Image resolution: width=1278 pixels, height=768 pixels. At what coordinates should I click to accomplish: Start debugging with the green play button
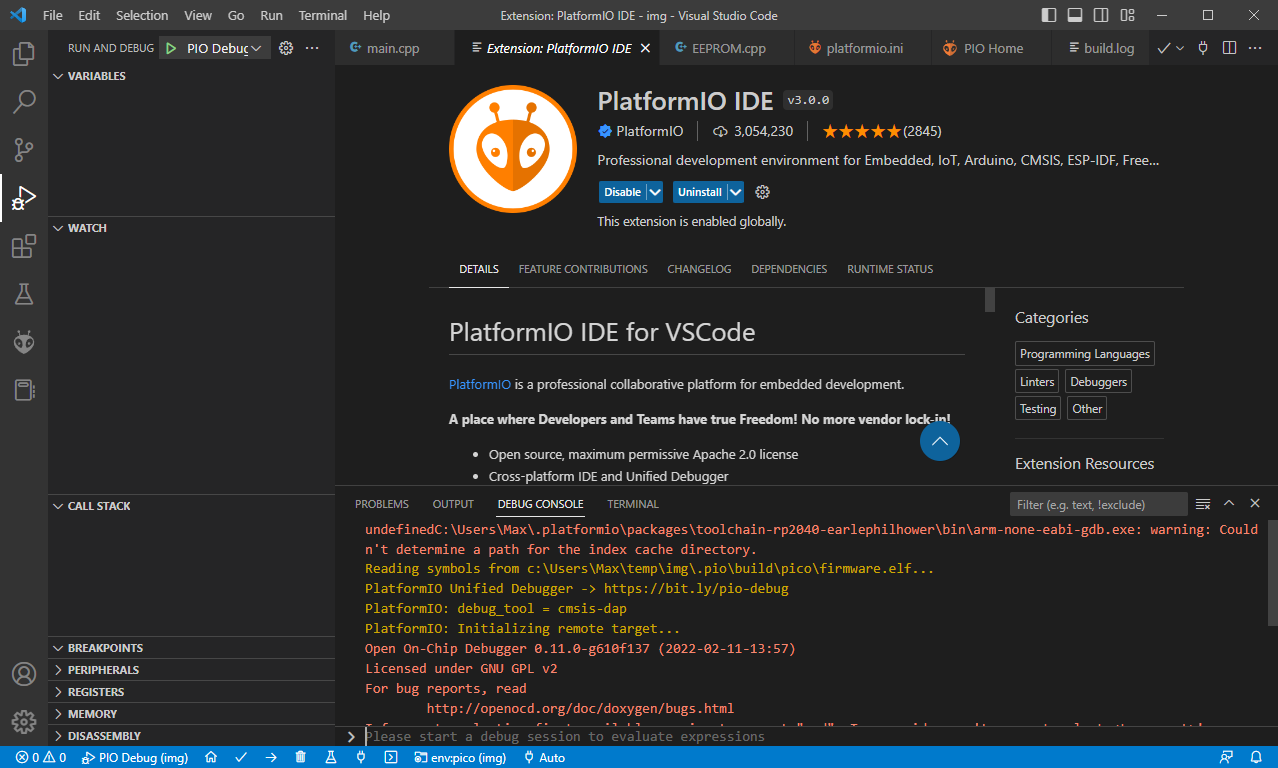click(171, 48)
